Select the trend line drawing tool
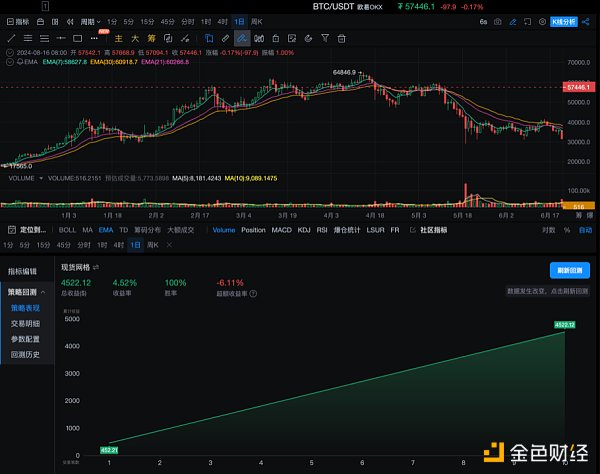The image size is (600, 474). tap(10, 38)
